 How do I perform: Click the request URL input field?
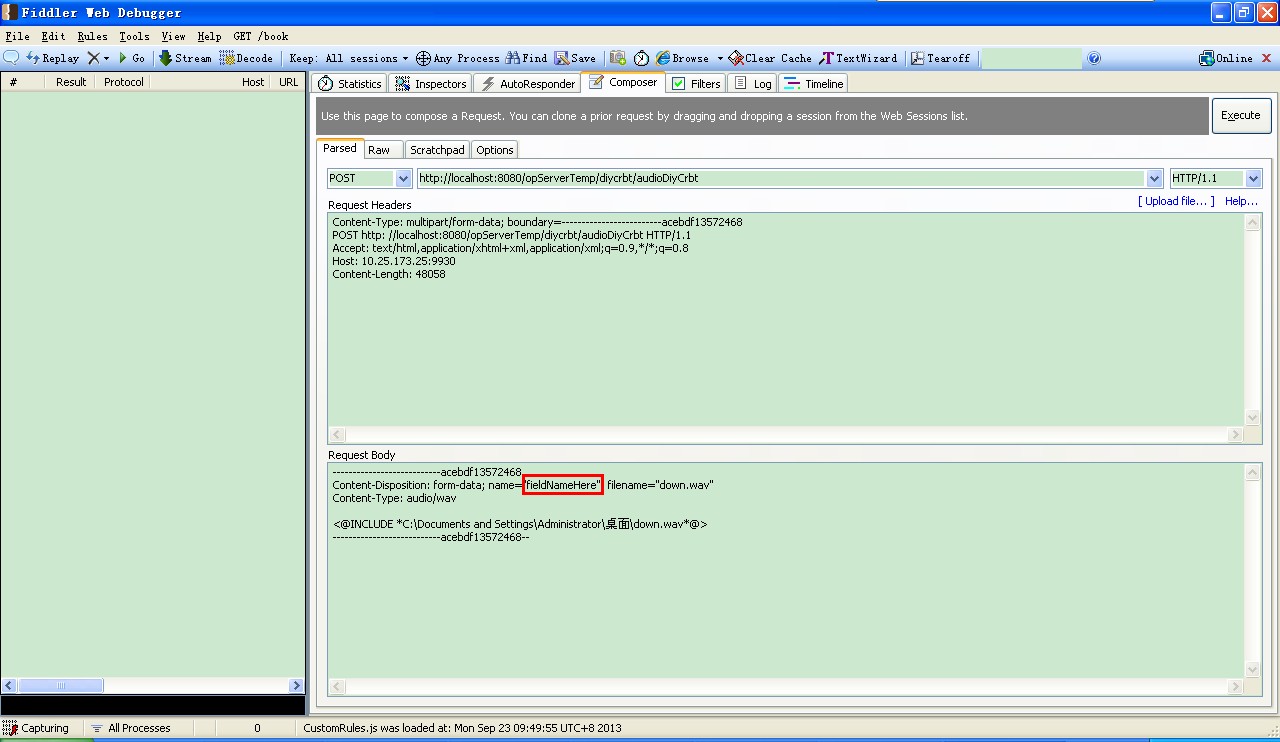point(781,178)
